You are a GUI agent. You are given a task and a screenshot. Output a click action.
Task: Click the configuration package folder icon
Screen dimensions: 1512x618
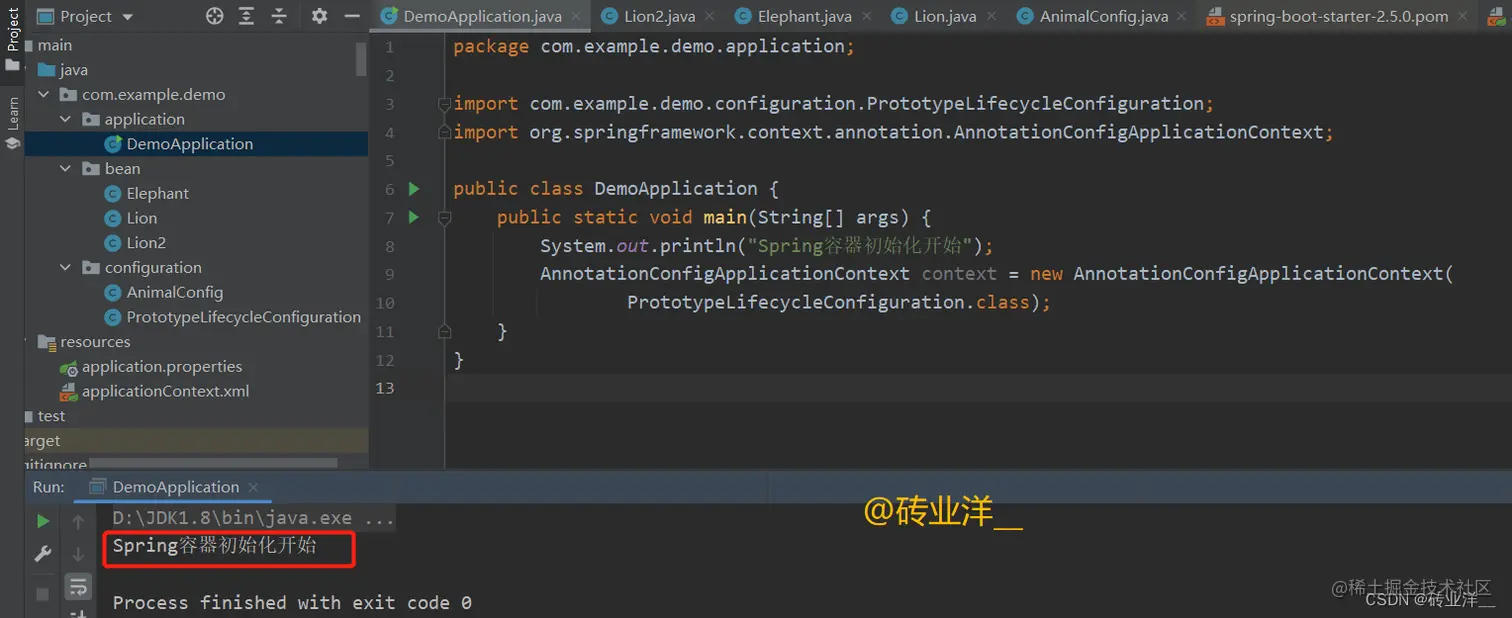click(x=90, y=268)
